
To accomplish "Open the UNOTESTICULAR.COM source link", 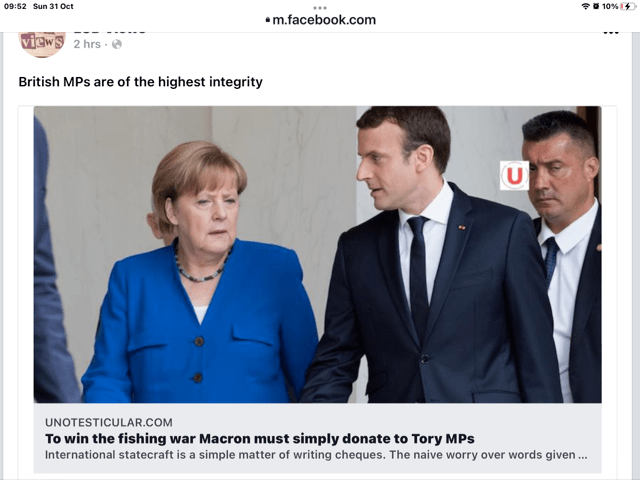I will (x=109, y=422).
